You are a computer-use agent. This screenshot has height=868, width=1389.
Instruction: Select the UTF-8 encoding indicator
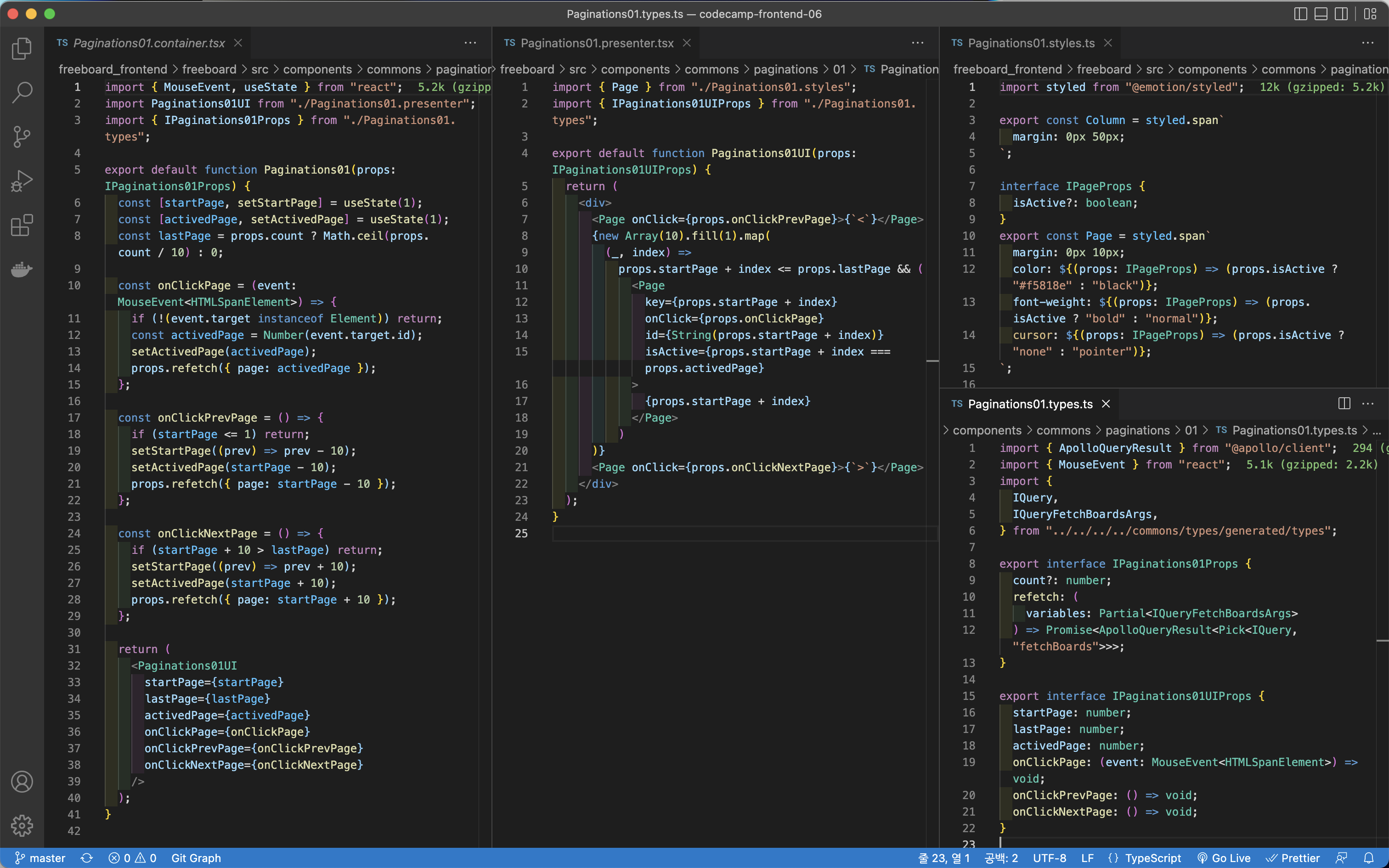pyautogui.click(x=1049, y=858)
